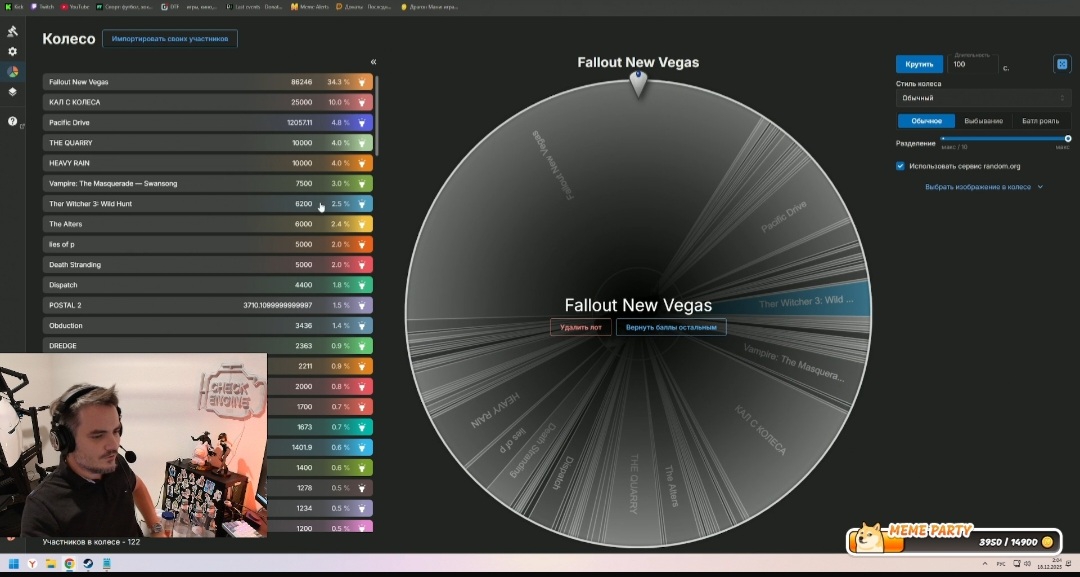Open the Twitch bookmark
Image resolution: width=1080 pixels, height=577 pixels.
[42, 7]
